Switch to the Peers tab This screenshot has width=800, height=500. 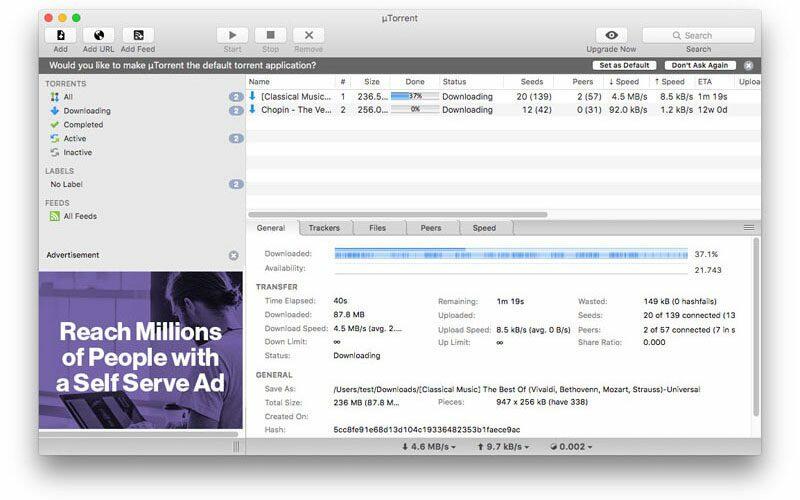[x=431, y=228]
